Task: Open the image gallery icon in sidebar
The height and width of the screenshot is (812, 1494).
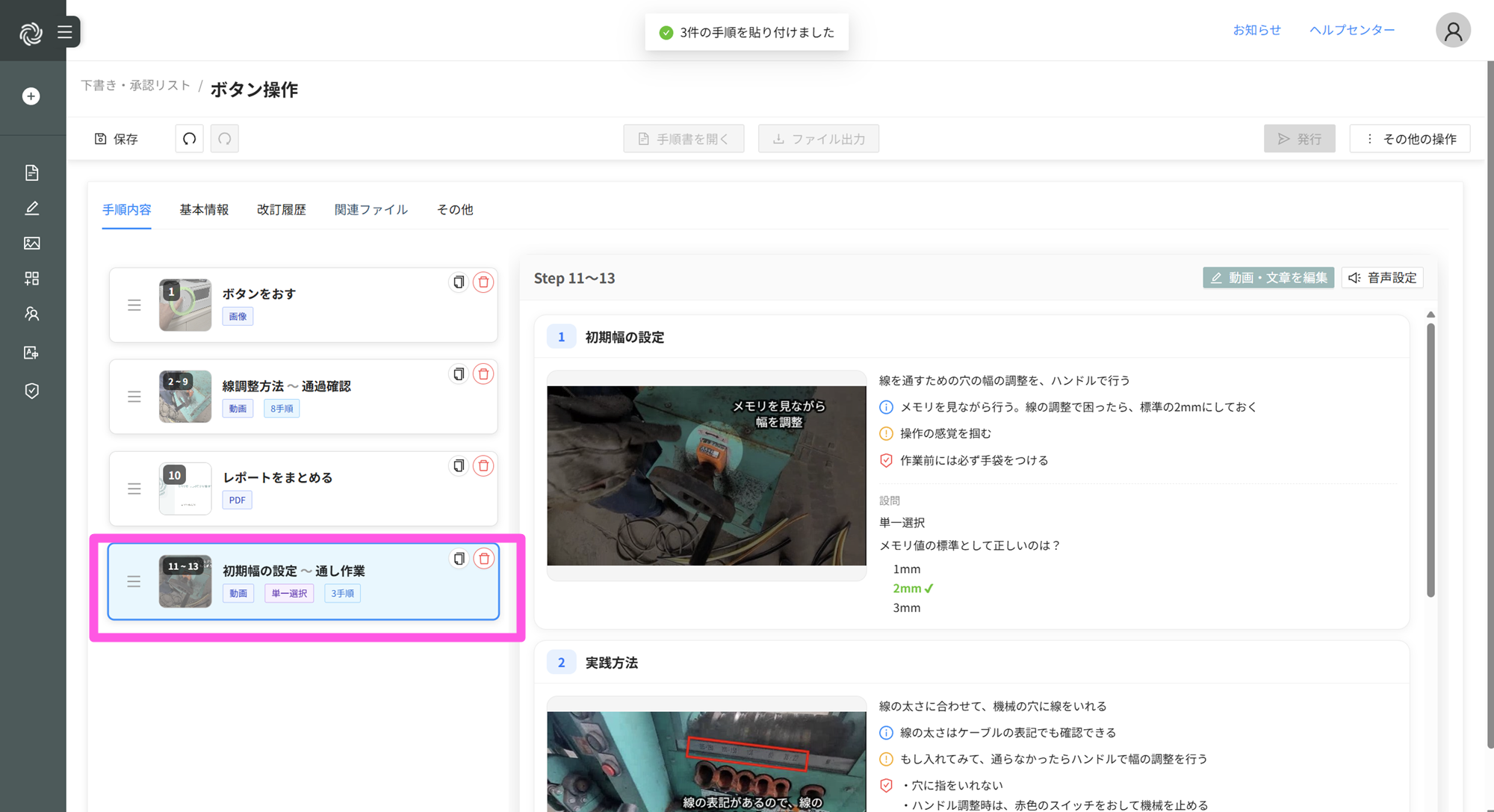Action: (31, 243)
